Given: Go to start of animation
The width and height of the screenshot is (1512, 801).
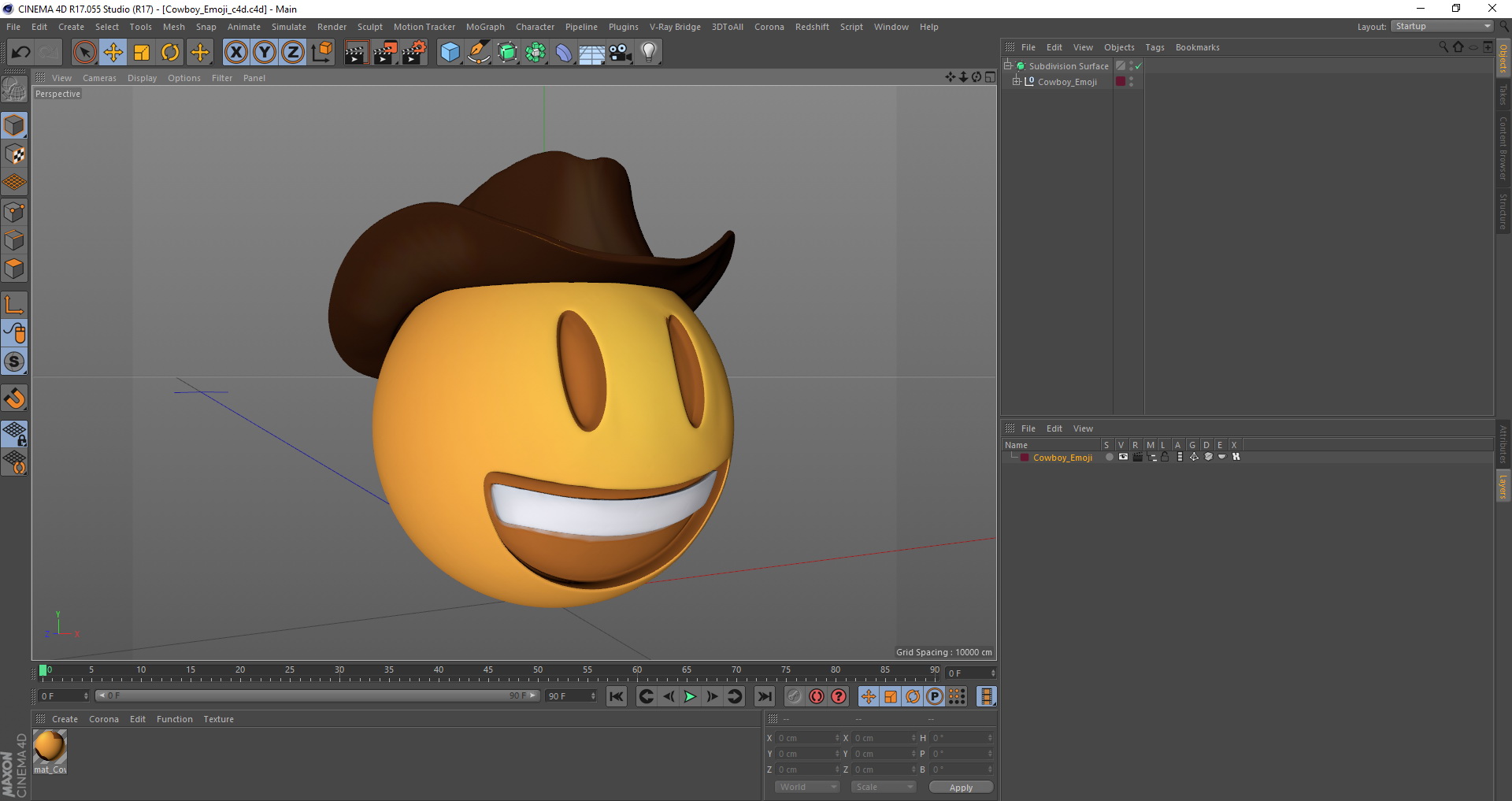Looking at the screenshot, I should coord(617,696).
